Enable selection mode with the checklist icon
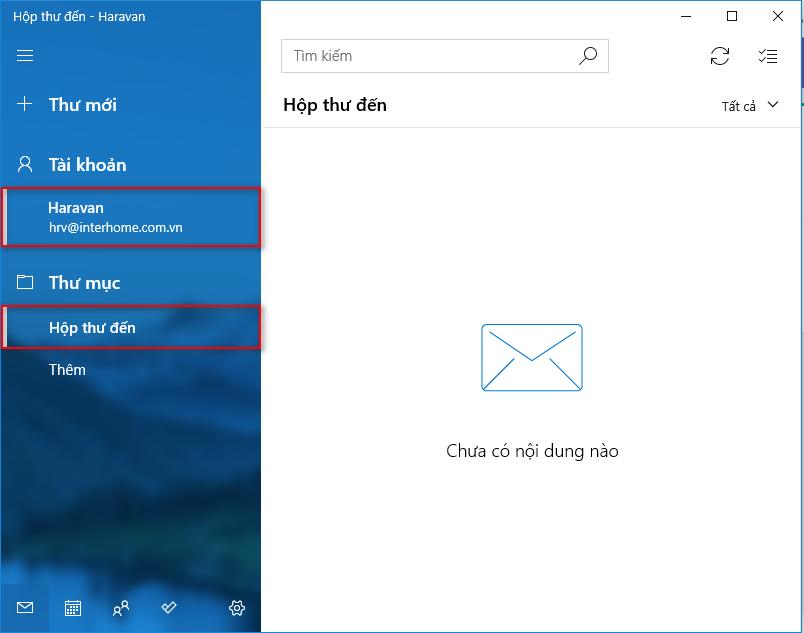 [768, 56]
